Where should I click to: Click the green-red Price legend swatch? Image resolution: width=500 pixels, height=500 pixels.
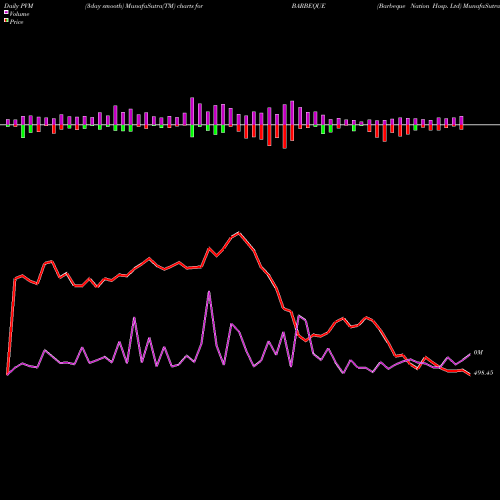pos(6,21)
